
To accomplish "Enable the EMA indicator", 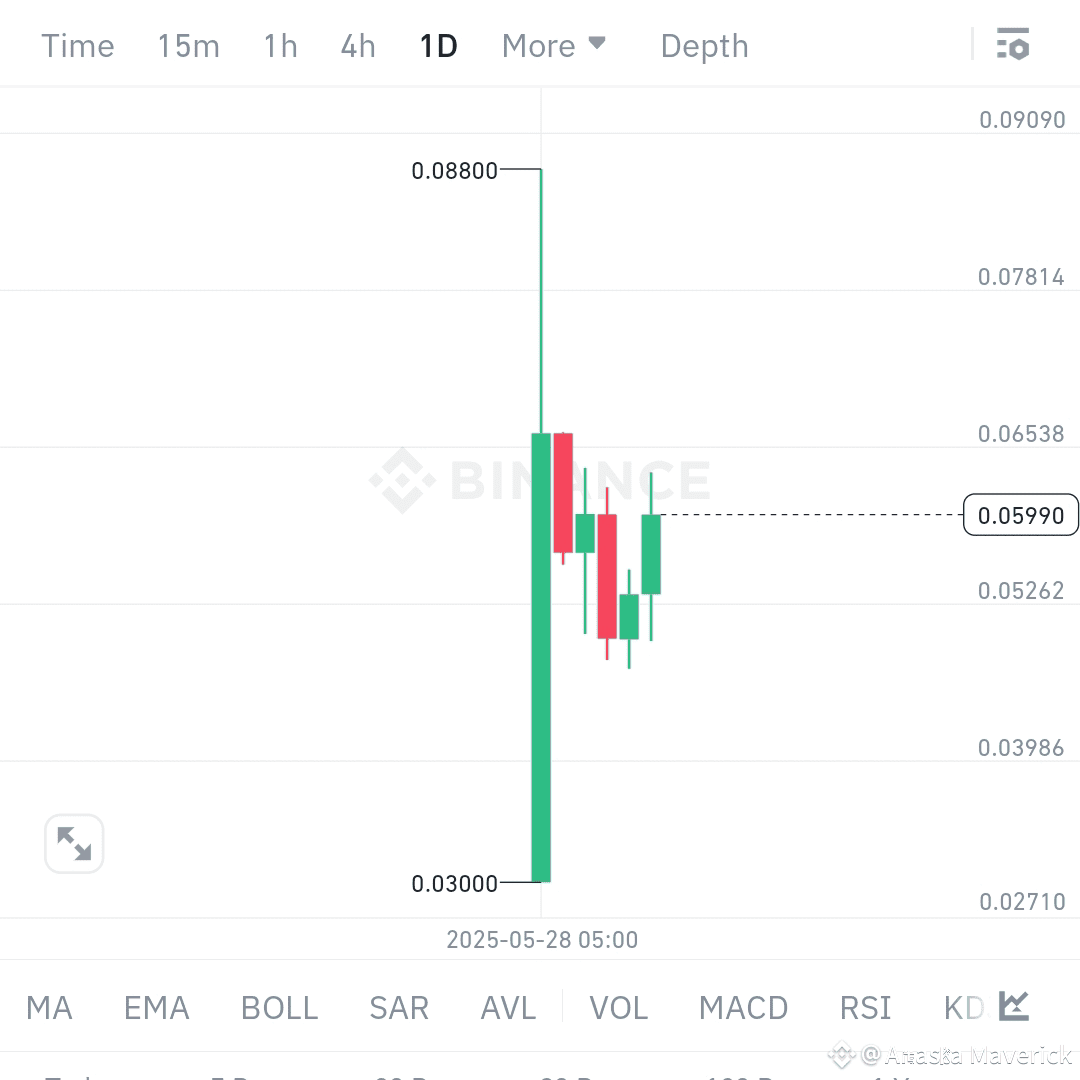I will pyautogui.click(x=156, y=1008).
